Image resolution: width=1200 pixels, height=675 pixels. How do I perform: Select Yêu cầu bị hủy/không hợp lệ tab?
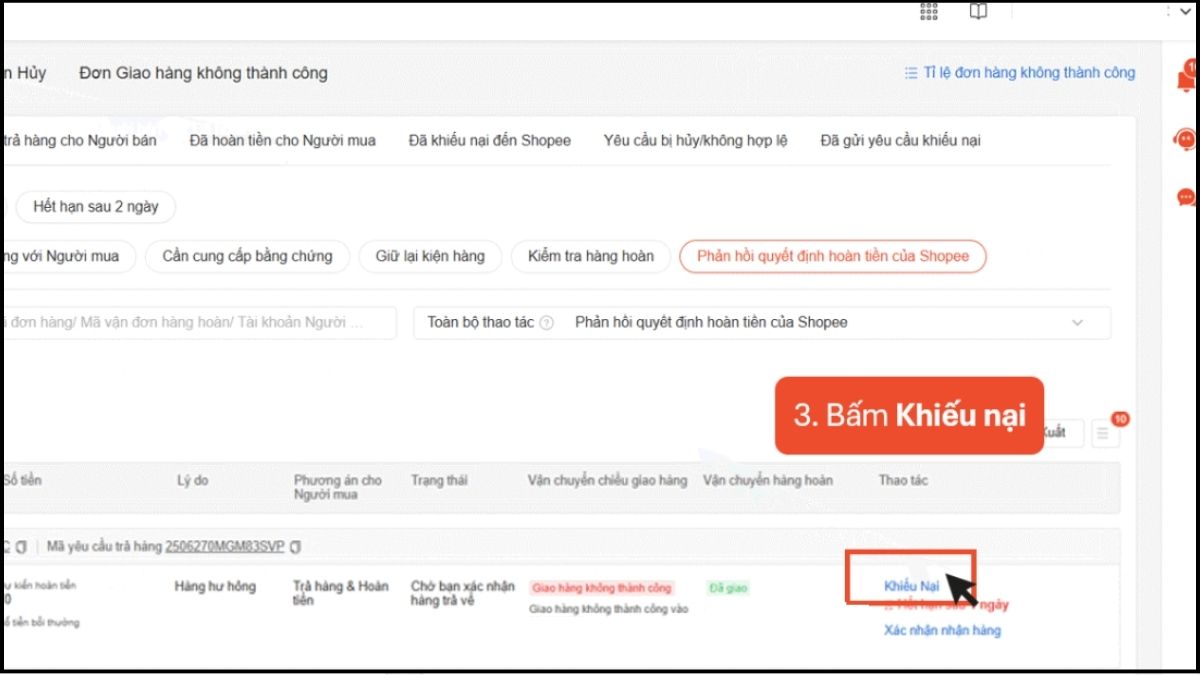[x=696, y=141]
